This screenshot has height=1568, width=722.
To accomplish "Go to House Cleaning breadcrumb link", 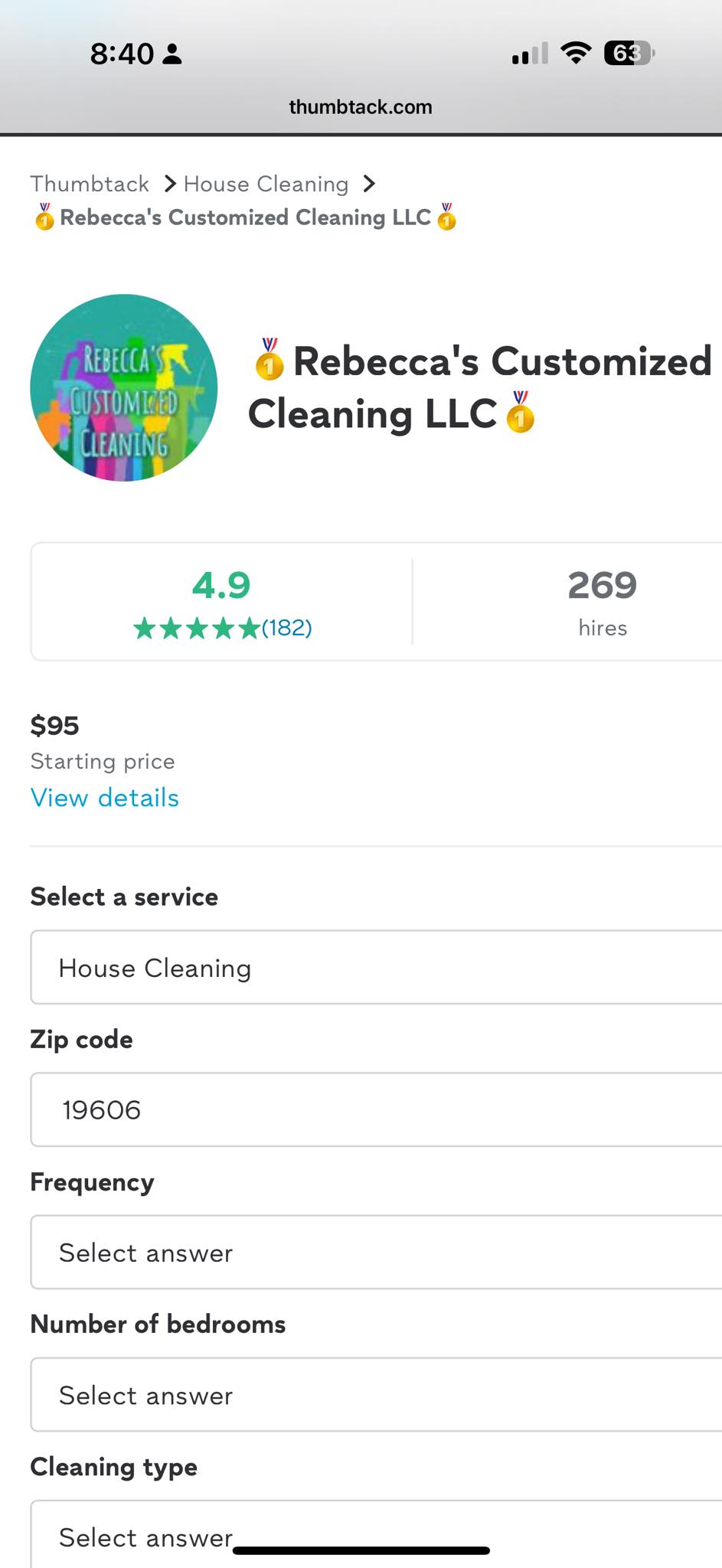I will (266, 184).
